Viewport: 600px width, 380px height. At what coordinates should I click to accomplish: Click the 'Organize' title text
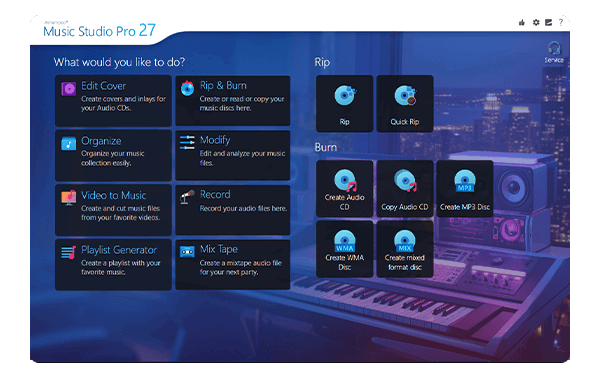click(101, 141)
